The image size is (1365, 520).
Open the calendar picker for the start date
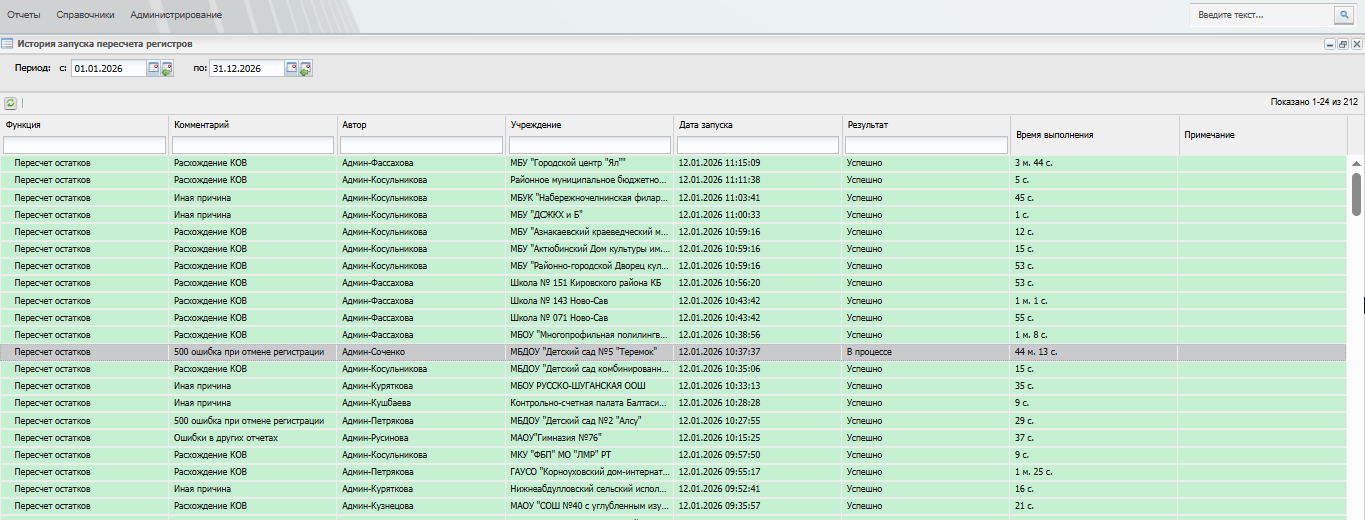coord(153,68)
